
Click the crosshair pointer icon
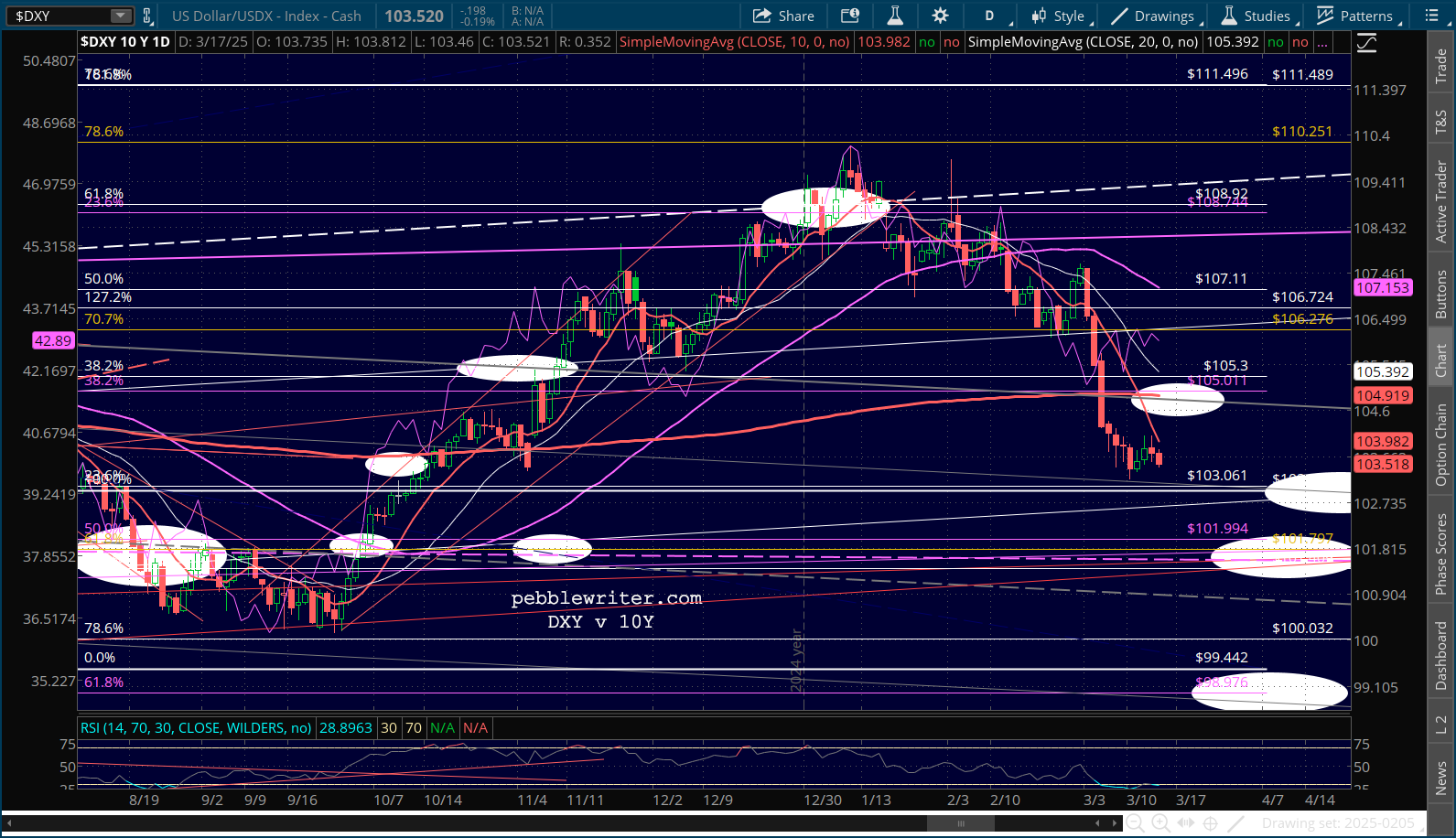[x=1210, y=823]
